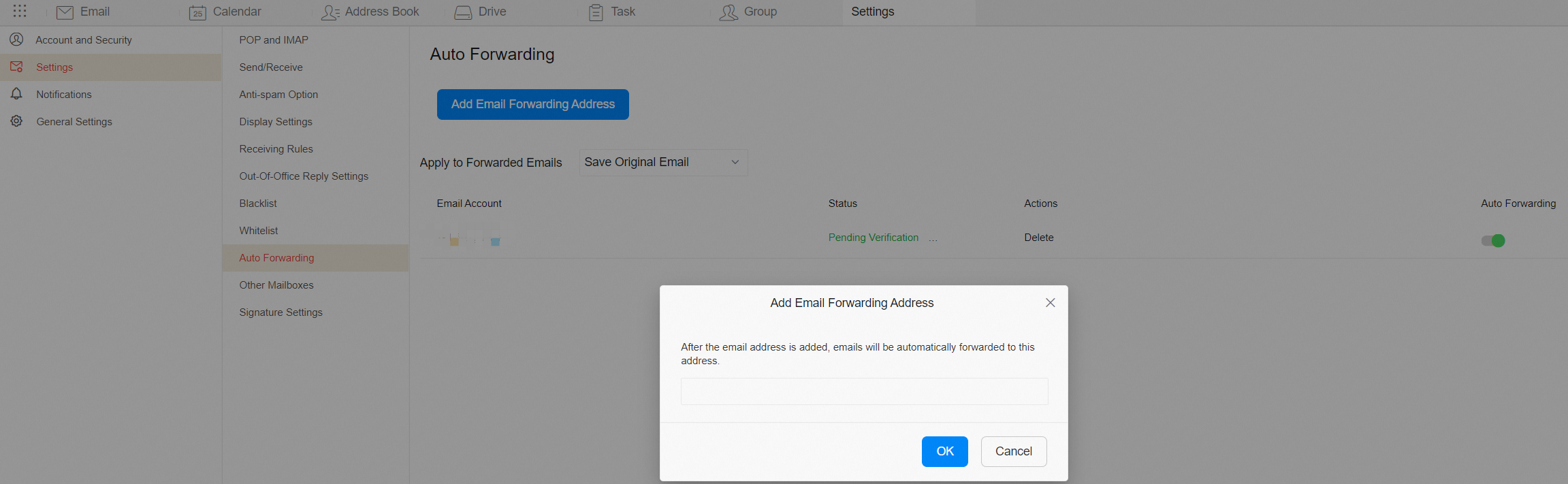Click Delete for the forwarding address
The image size is (1568, 484).
pos(1038,238)
